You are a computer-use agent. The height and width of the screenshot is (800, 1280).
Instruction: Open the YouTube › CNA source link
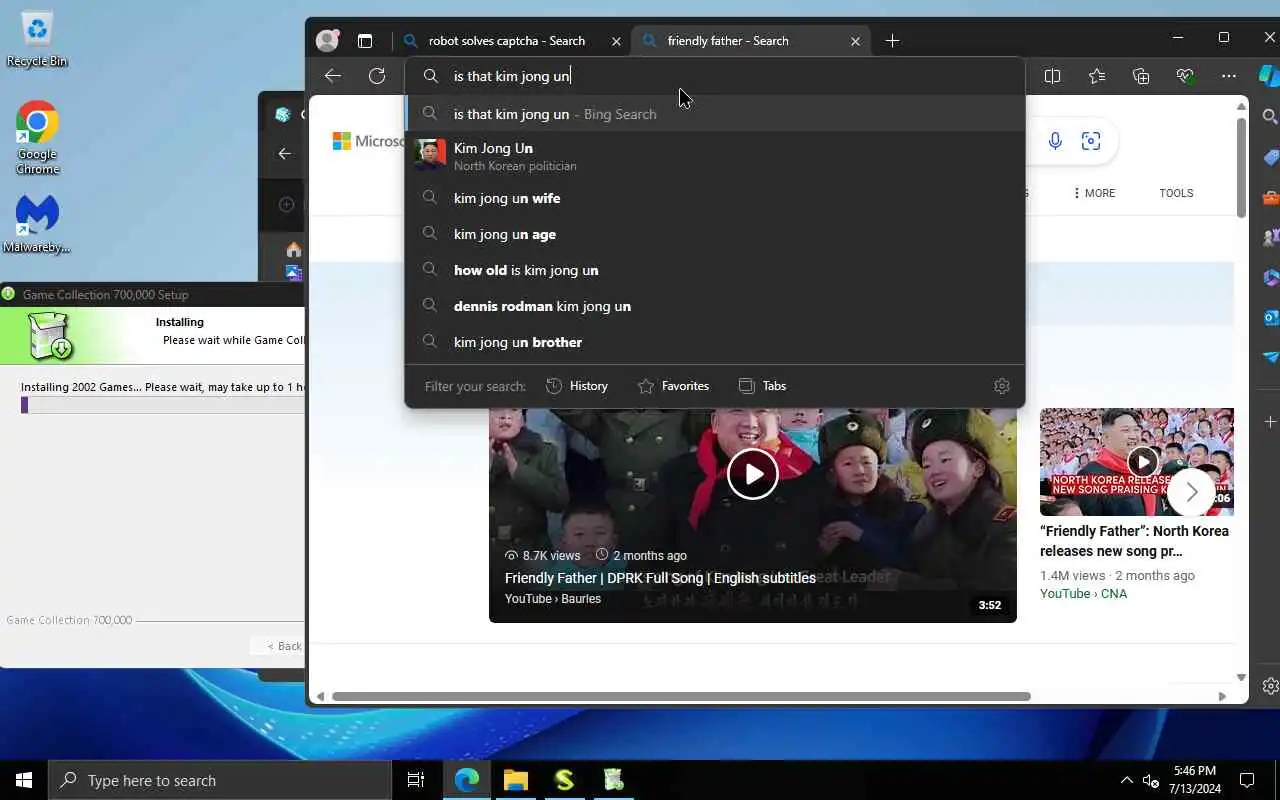pyautogui.click(x=1083, y=594)
